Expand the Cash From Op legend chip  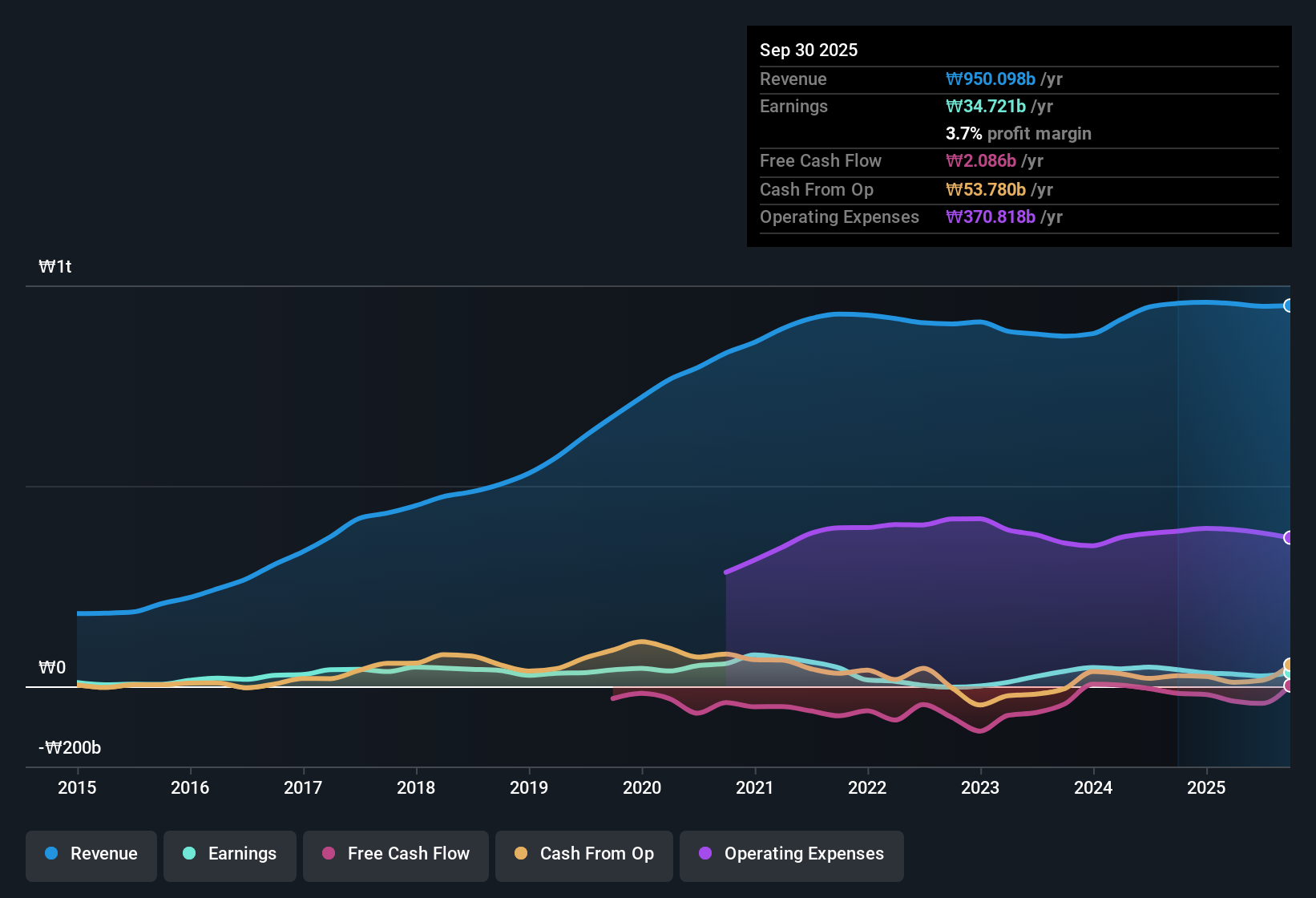click(583, 854)
